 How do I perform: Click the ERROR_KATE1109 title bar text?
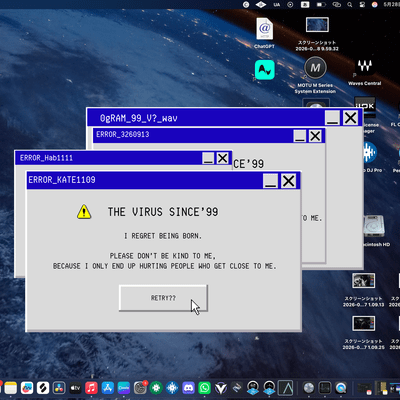62,180
